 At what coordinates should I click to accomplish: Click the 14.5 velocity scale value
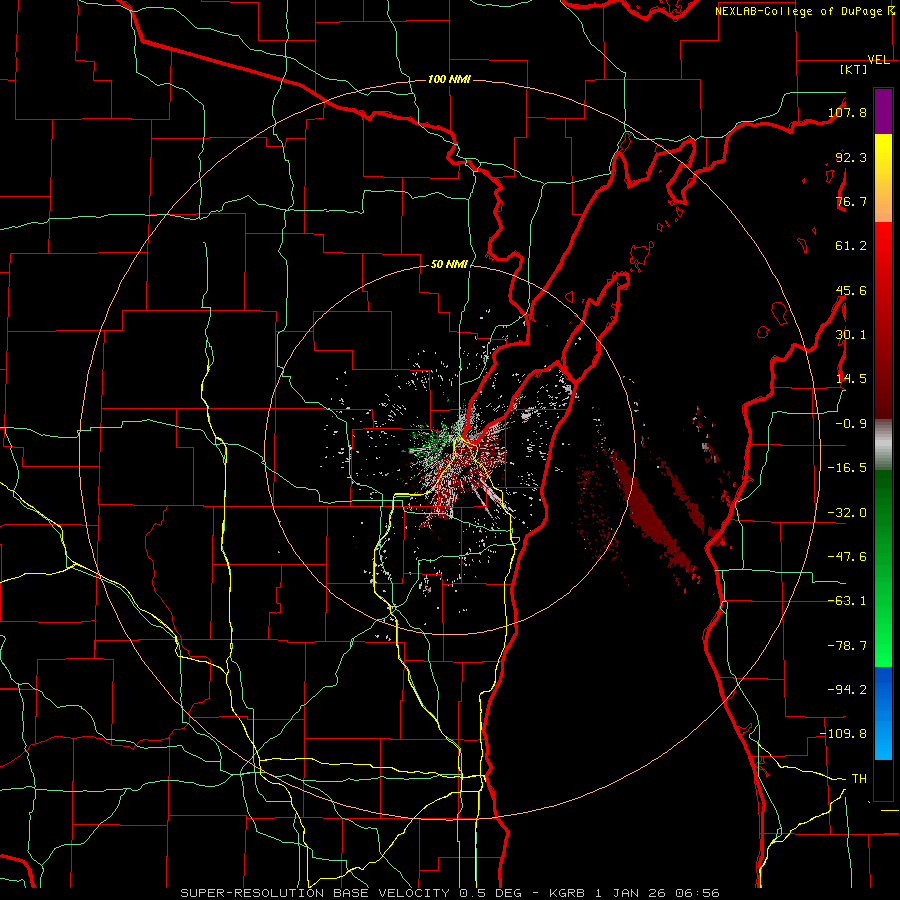[851, 378]
